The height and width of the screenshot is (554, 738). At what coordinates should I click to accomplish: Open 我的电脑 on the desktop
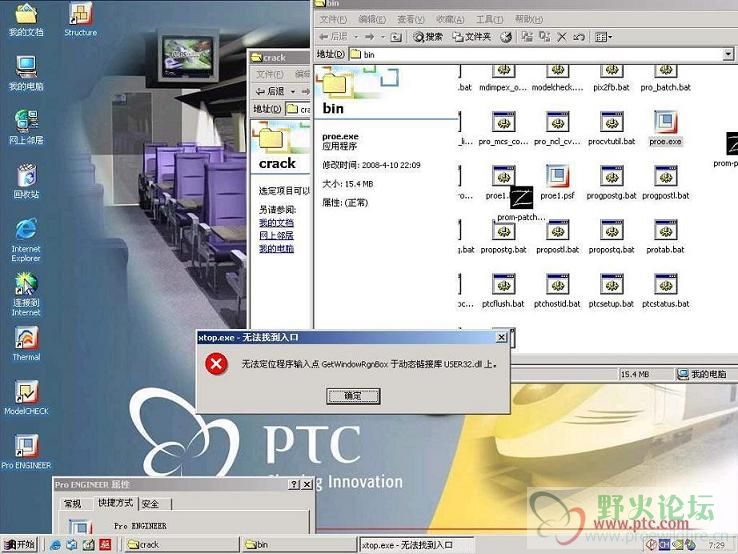click(x=26, y=73)
